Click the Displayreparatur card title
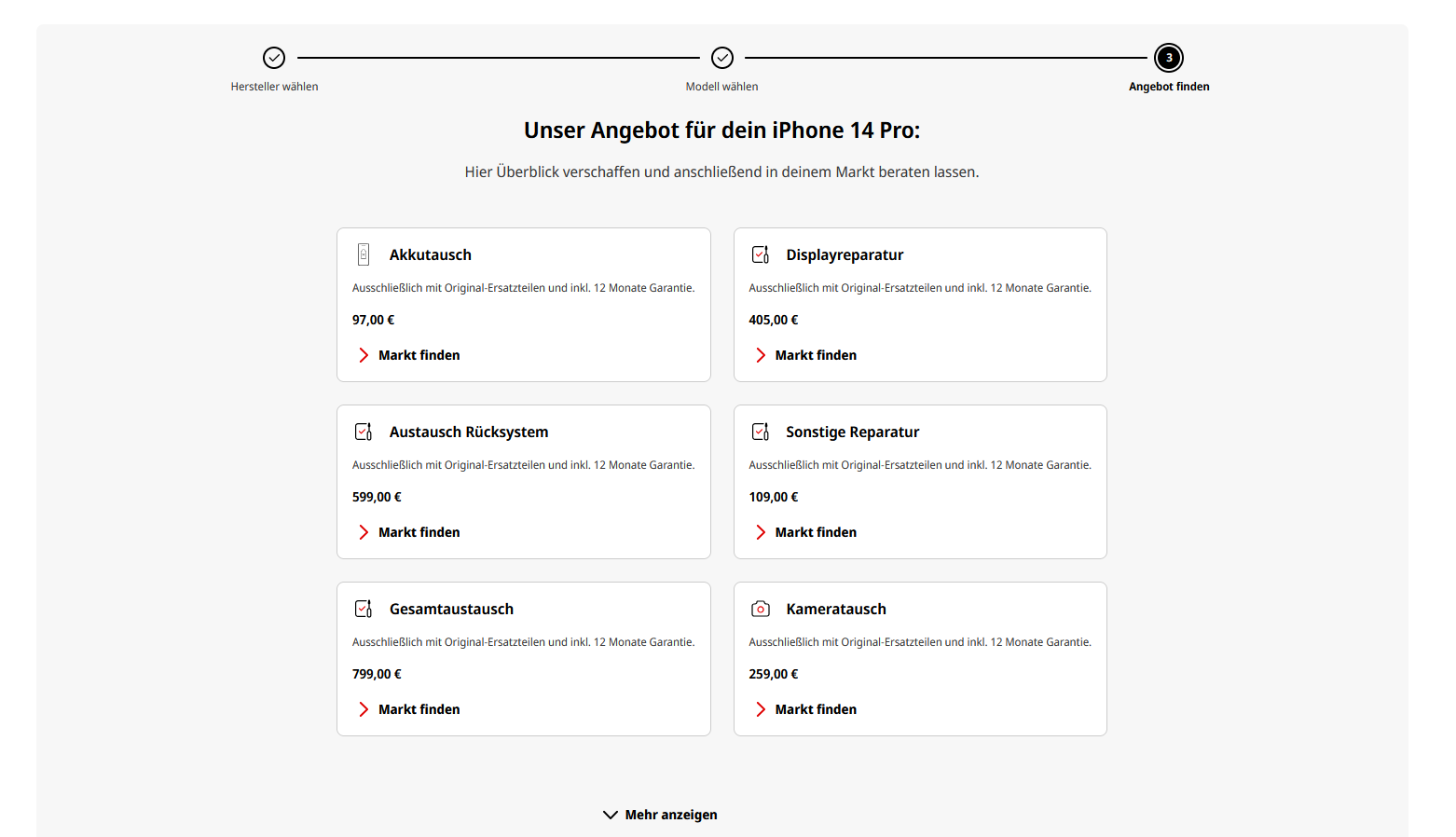1456x837 pixels. (845, 254)
